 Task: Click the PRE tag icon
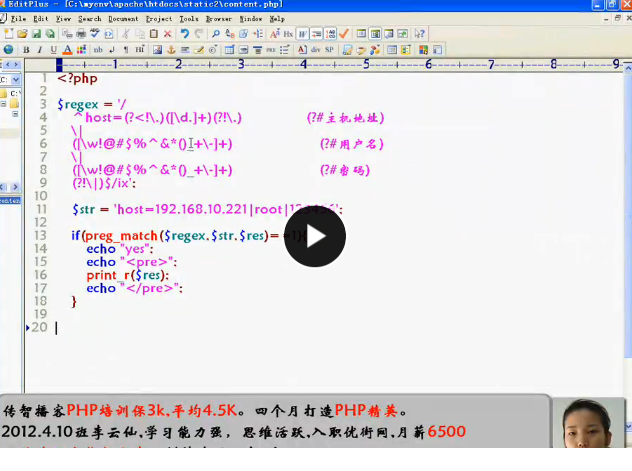click(x=271, y=50)
